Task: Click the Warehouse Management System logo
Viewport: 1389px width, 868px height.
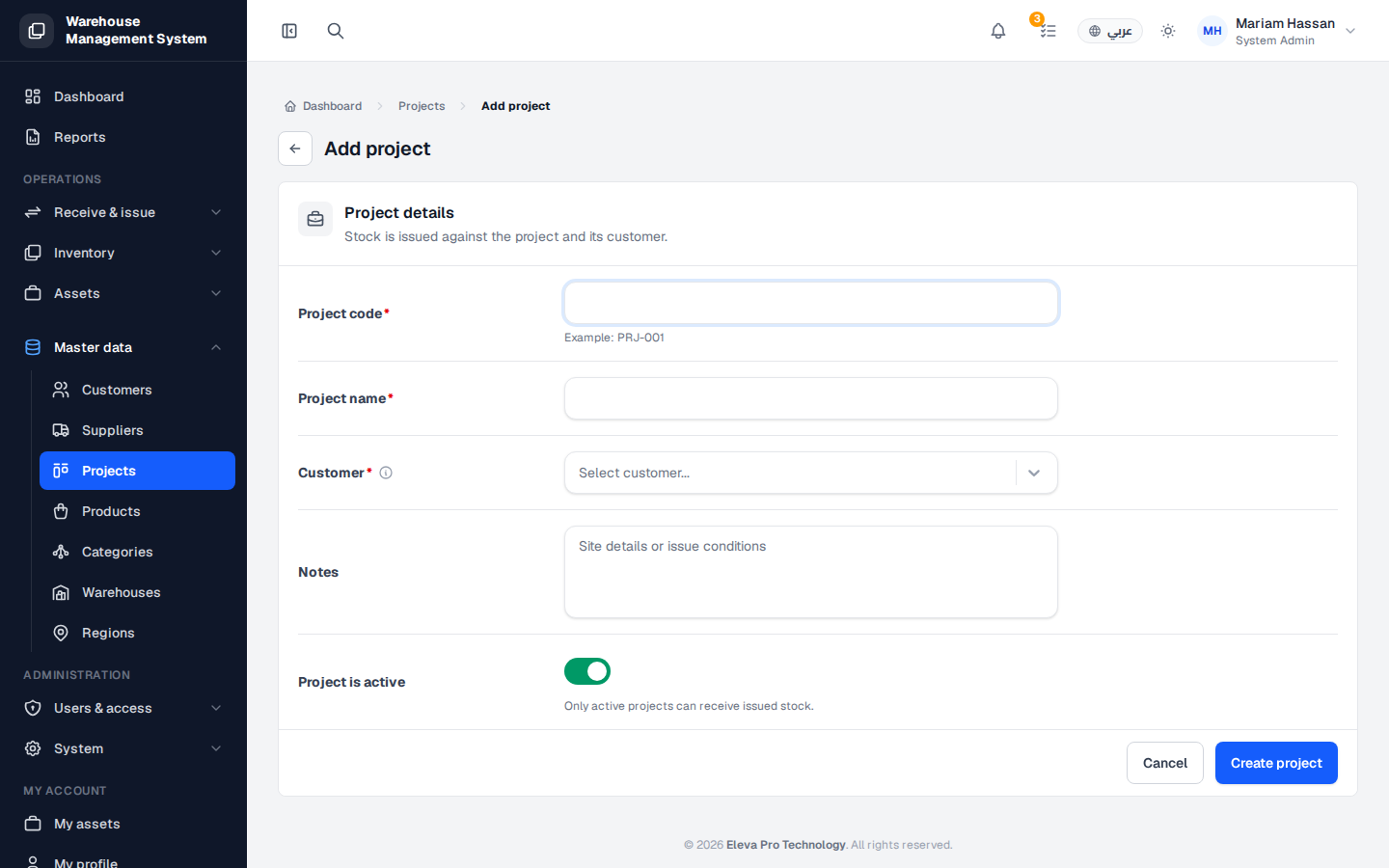Action: click(37, 31)
